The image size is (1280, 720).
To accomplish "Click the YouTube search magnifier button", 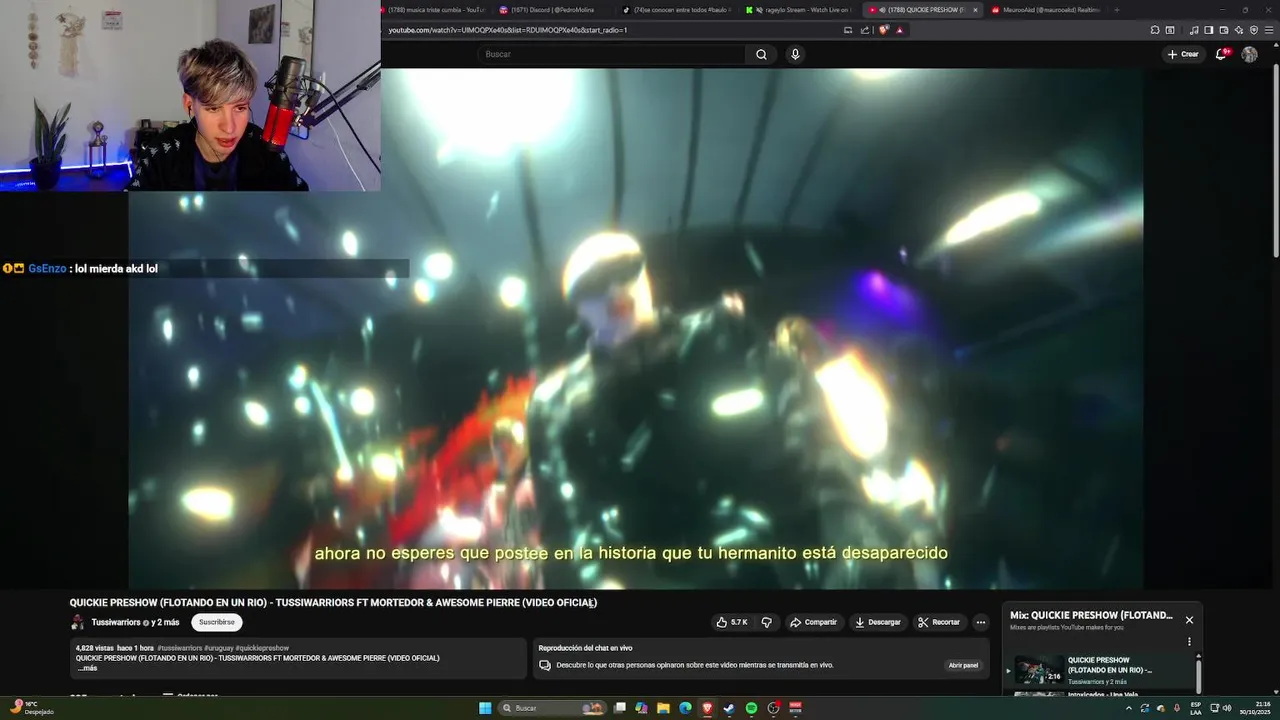I will click(x=761, y=54).
